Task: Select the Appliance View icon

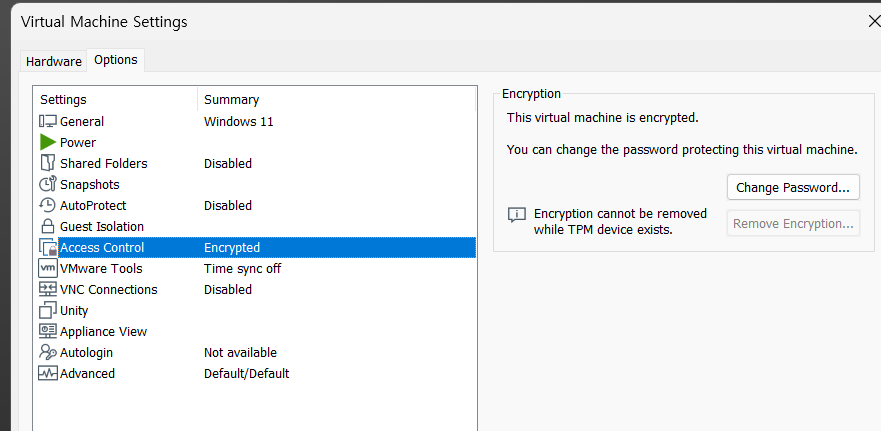Action: click(x=48, y=332)
